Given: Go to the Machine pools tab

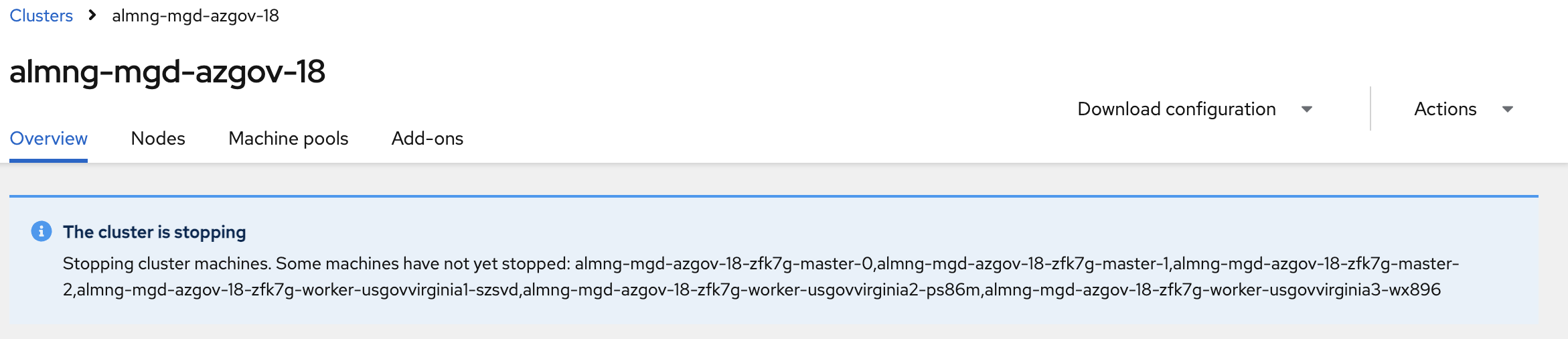Looking at the screenshot, I should click(288, 138).
